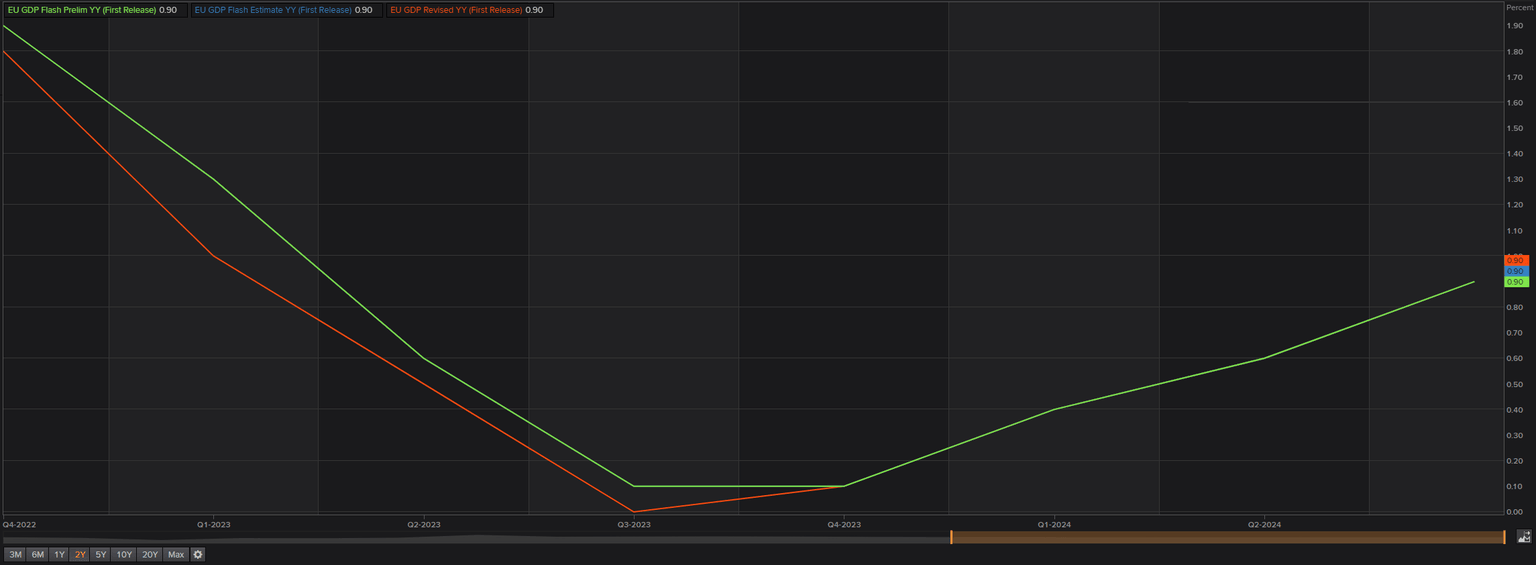Screen dimensions: 1536x565
Task: Toggle EU GDP Flash Prelim YY legend
Action: click(x=93, y=10)
